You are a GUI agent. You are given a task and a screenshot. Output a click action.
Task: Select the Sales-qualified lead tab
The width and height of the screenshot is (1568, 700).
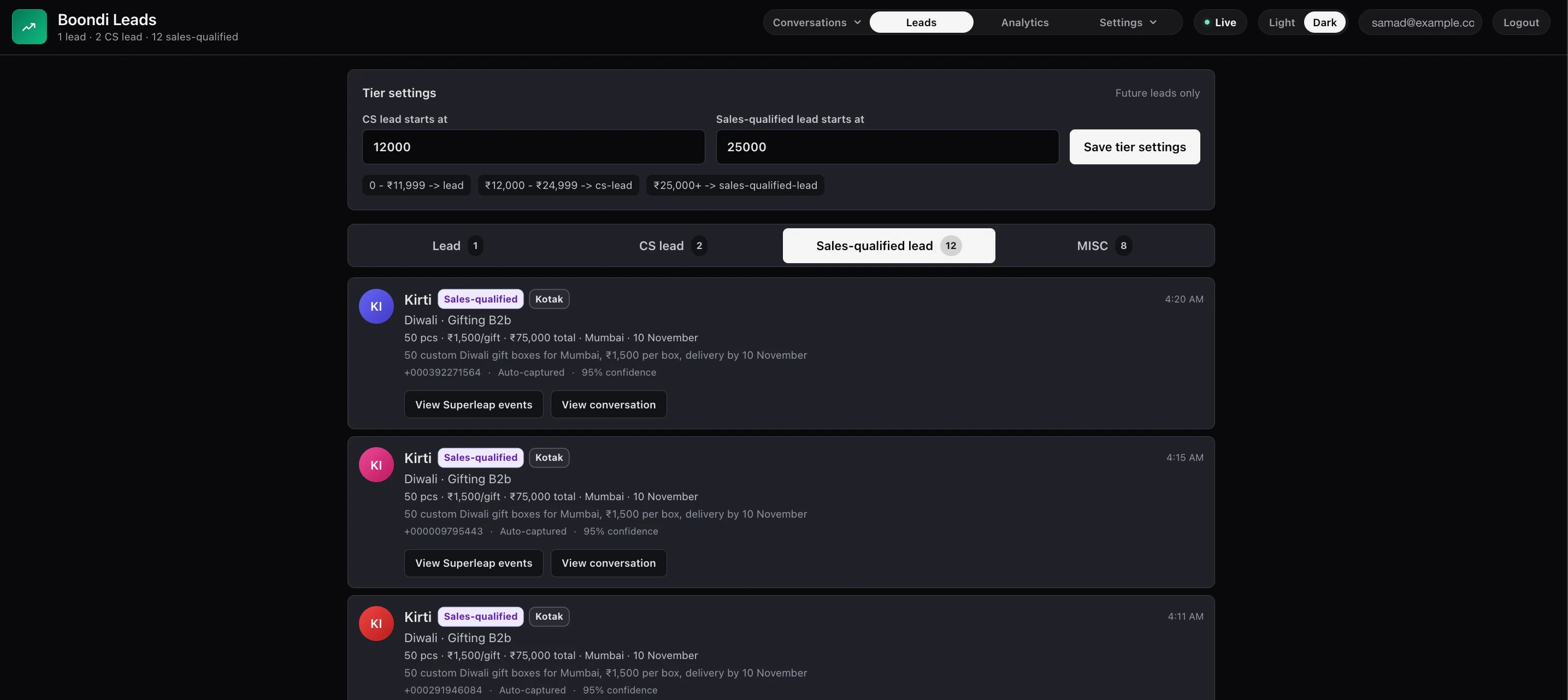pos(889,246)
